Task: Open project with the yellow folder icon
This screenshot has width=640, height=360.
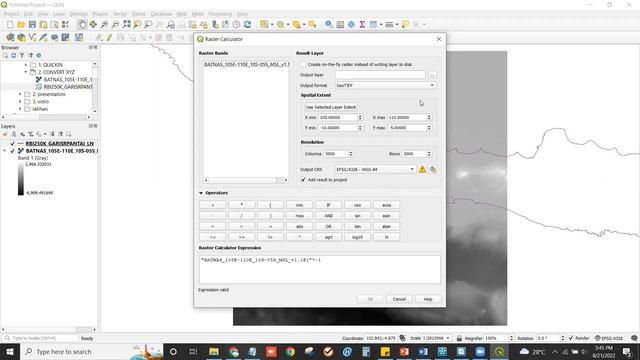Action: point(21,24)
